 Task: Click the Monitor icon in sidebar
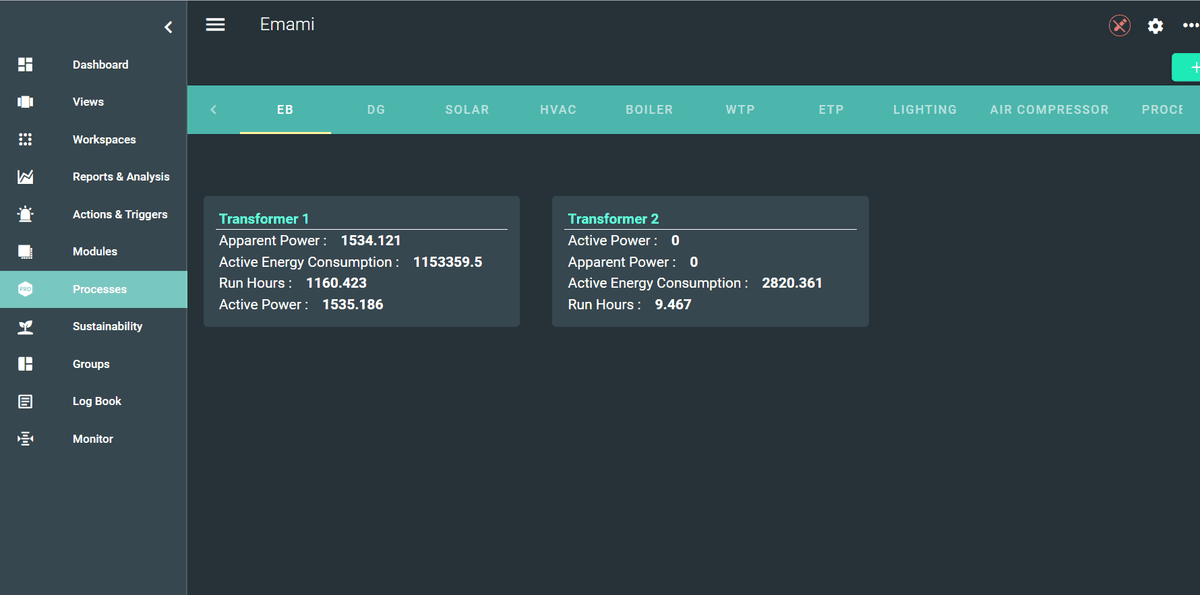coord(26,439)
